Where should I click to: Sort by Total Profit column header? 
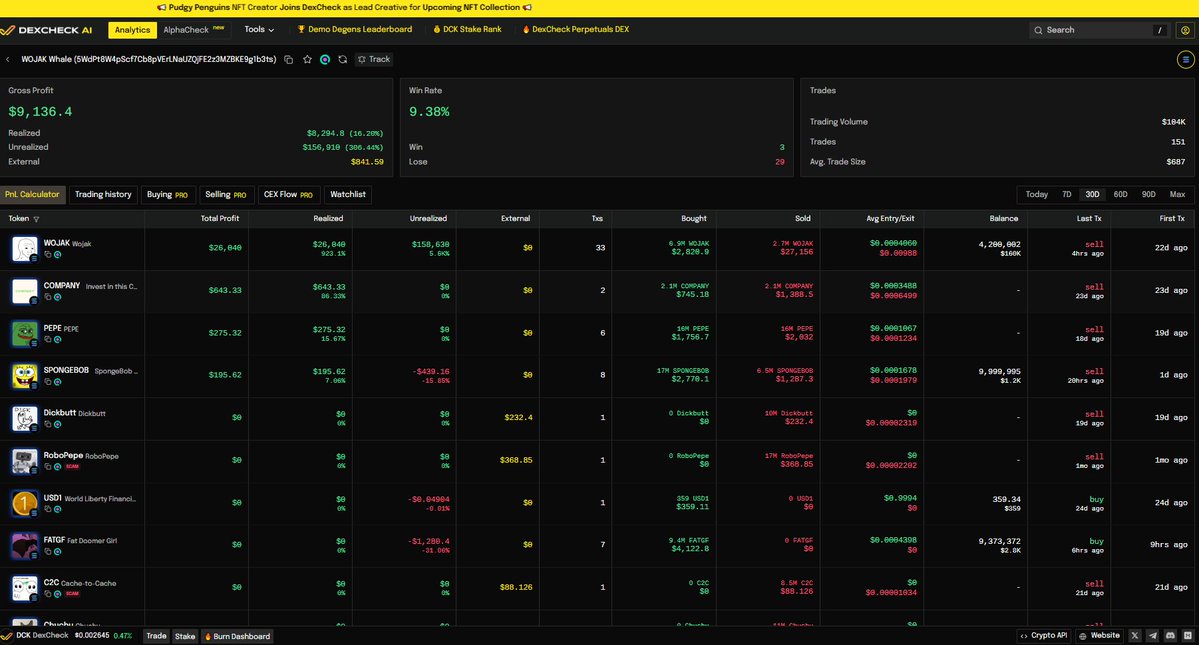[219, 219]
